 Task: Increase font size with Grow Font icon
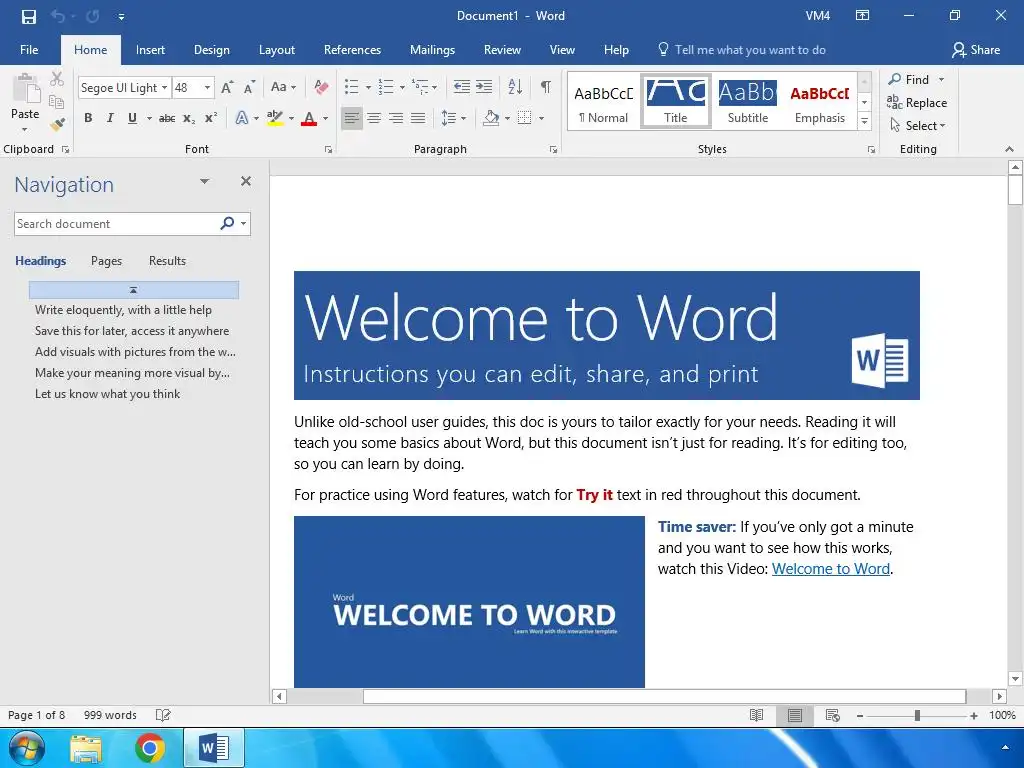coord(227,87)
